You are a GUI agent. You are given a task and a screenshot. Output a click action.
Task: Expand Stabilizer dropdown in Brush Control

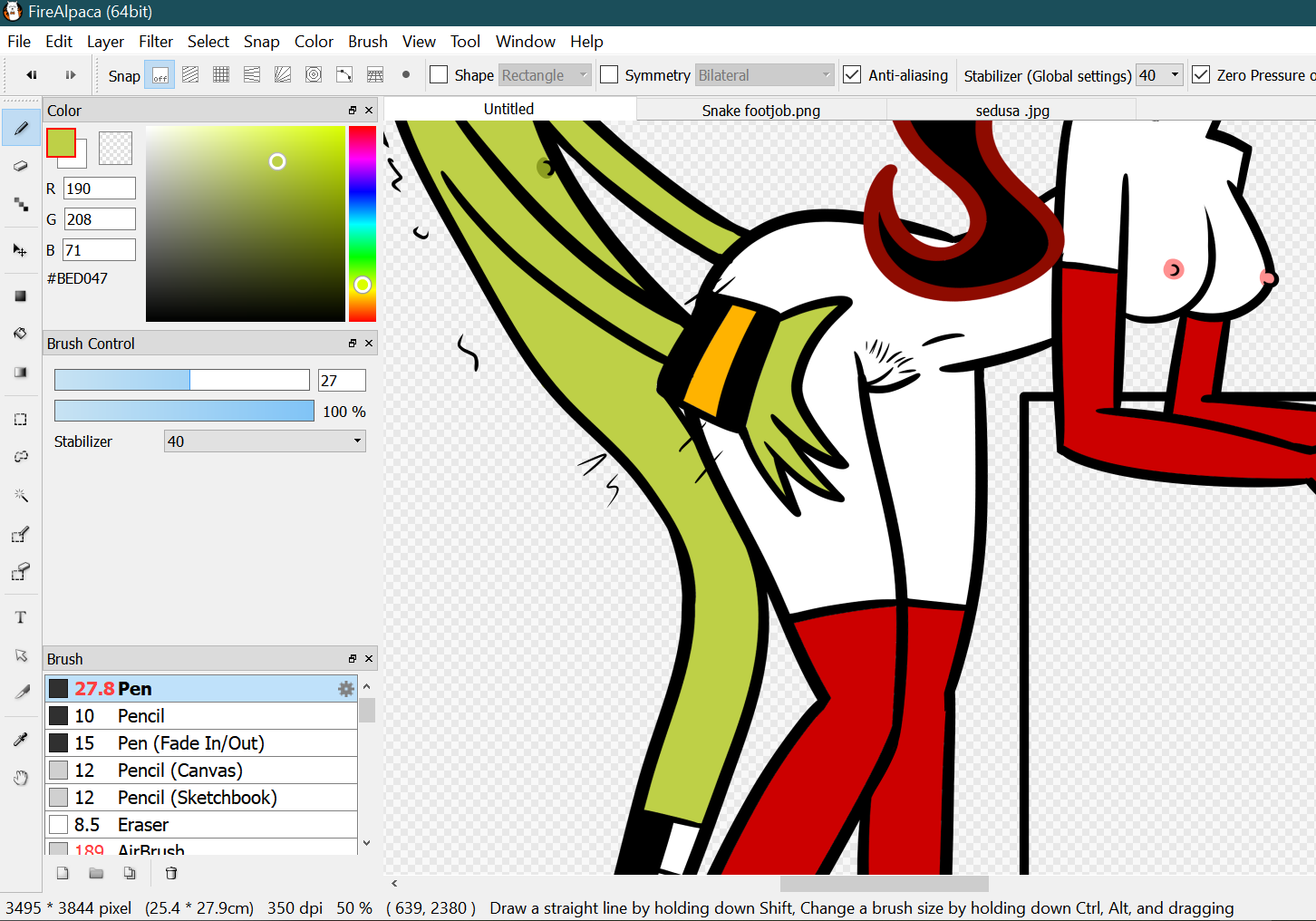265,441
